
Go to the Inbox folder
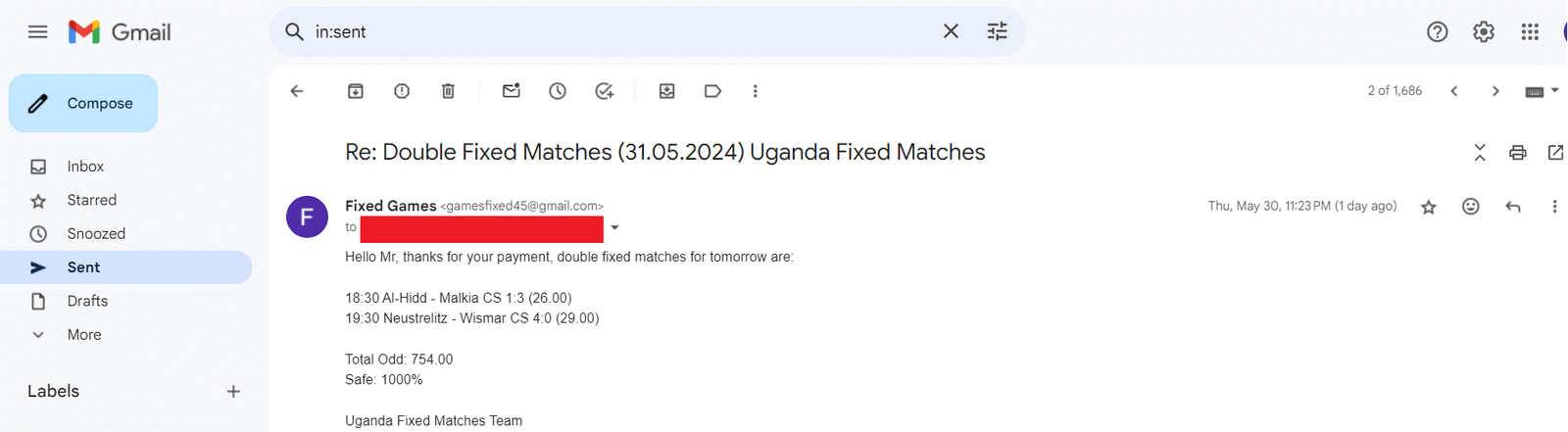click(x=85, y=167)
